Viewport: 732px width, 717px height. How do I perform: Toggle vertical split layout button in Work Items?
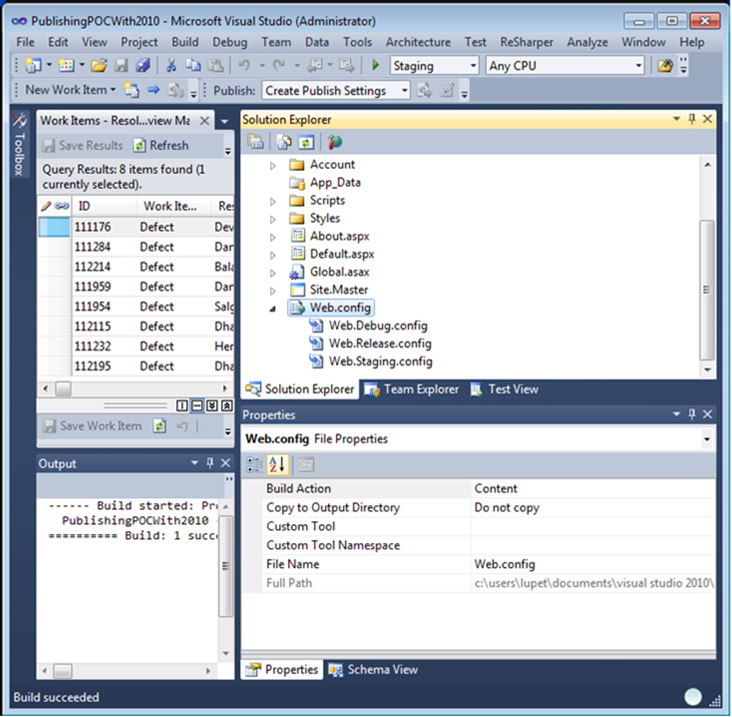(x=182, y=406)
